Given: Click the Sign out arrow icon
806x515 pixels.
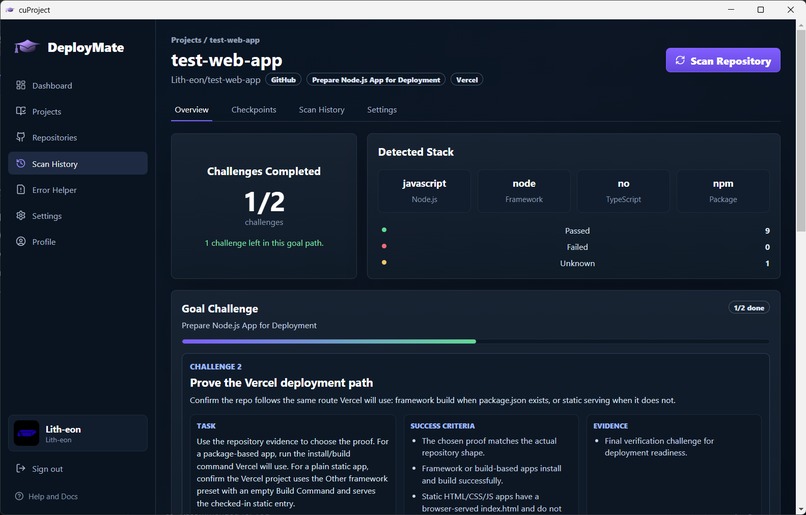Looking at the screenshot, I should (x=21, y=468).
